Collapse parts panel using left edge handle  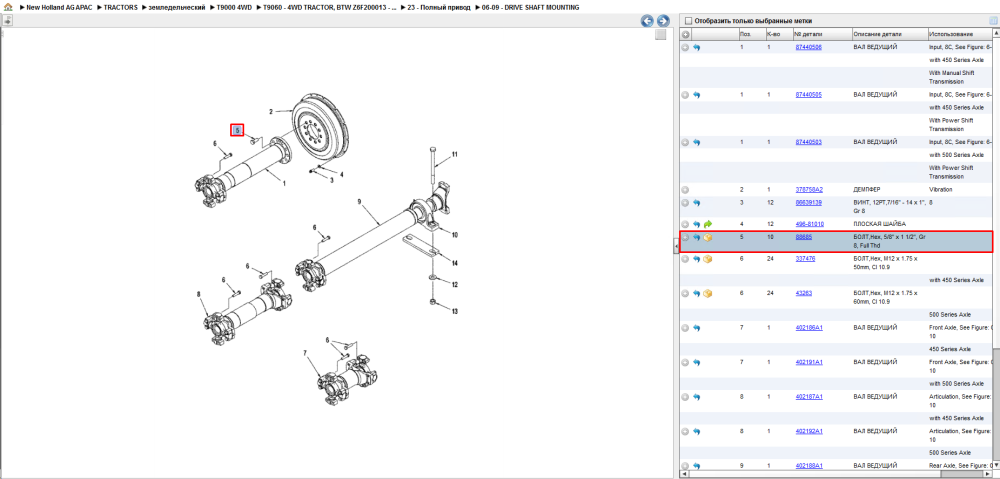pos(676,248)
